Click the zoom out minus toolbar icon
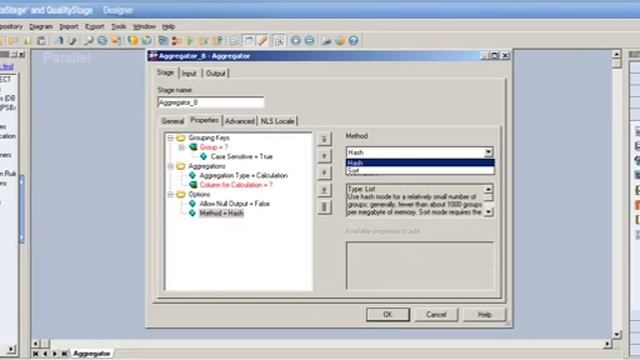The width and height of the screenshot is (640, 360). [x=310, y=40]
